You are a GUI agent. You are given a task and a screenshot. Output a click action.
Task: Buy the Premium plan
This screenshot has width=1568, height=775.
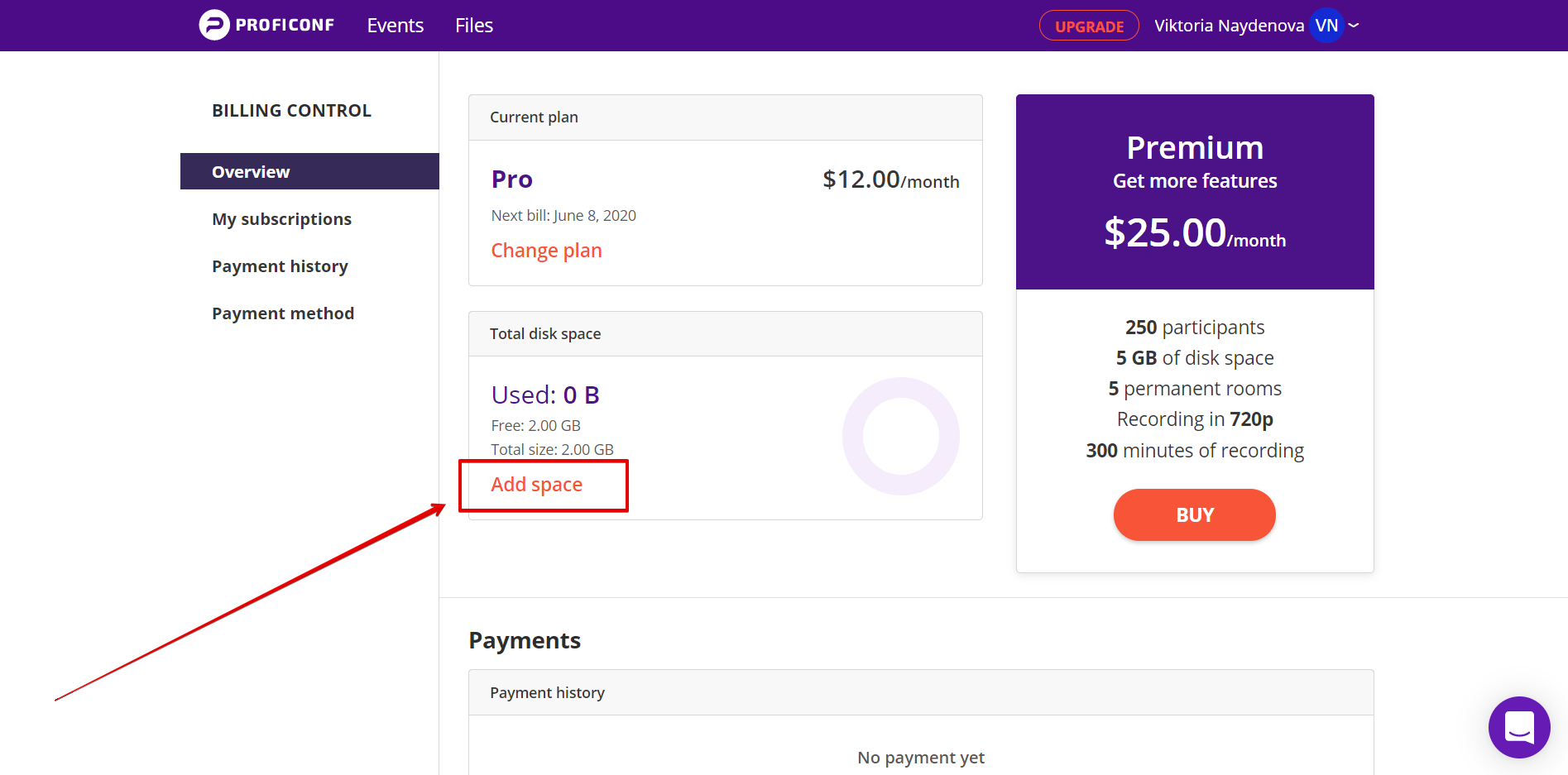(x=1194, y=514)
